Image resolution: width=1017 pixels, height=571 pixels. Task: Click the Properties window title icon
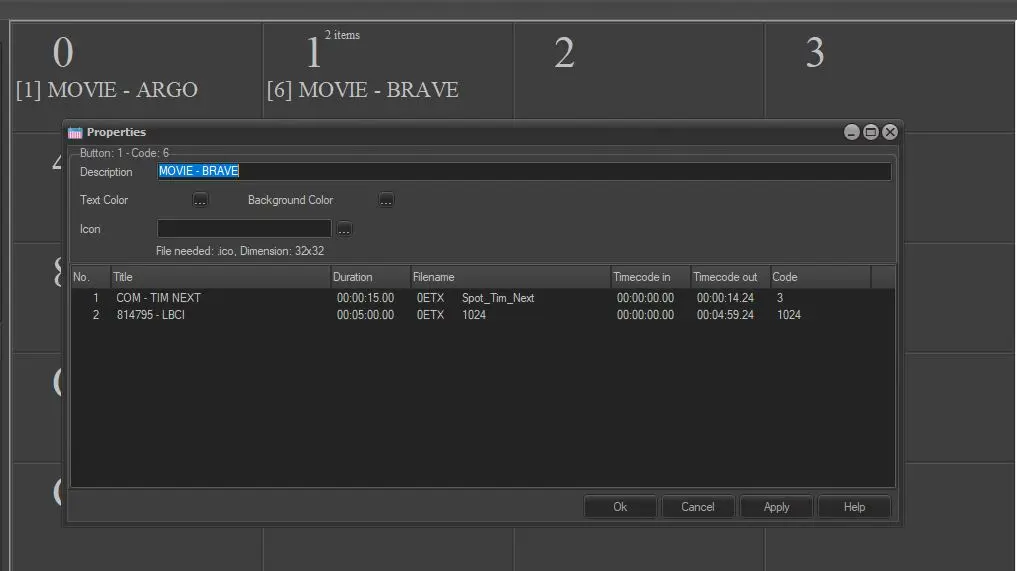point(75,132)
